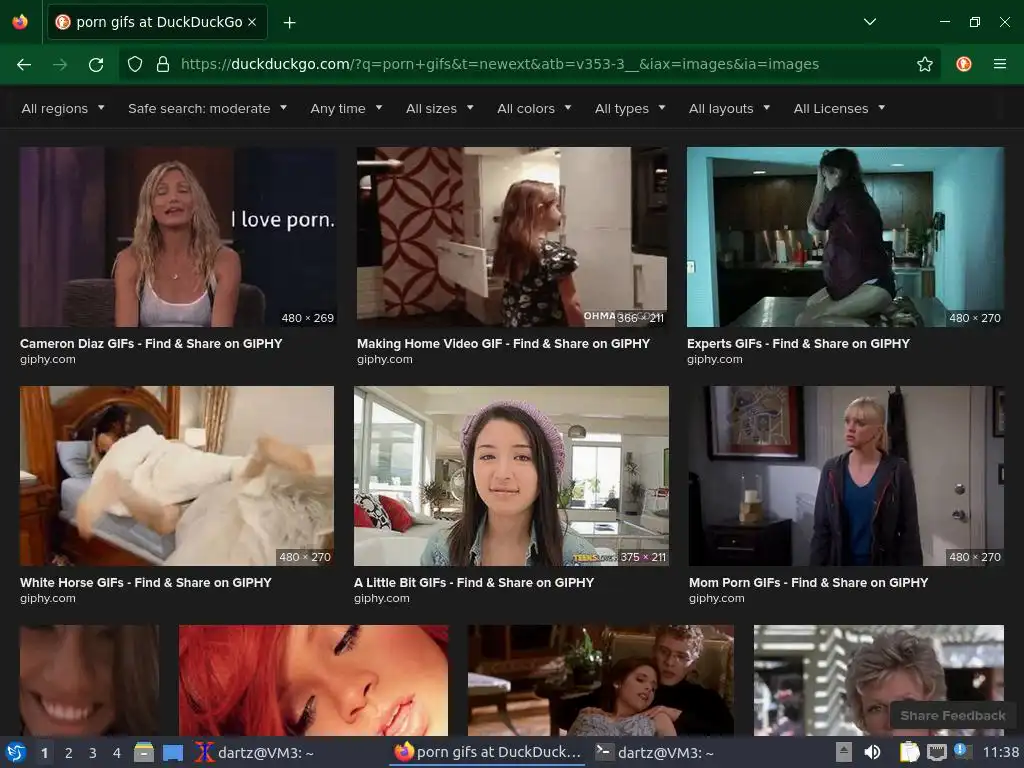The height and width of the screenshot is (768, 1024).
Task: Click the browser back arrow
Action: [x=24, y=64]
